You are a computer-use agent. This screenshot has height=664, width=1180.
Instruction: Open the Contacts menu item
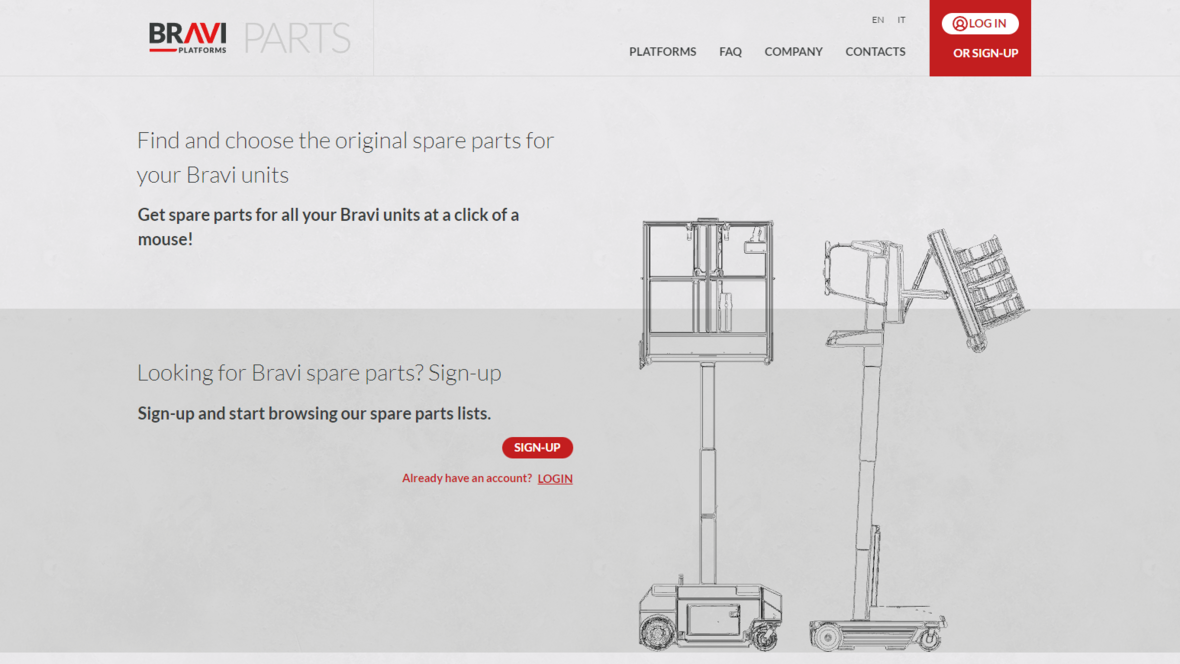click(x=875, y=52)
